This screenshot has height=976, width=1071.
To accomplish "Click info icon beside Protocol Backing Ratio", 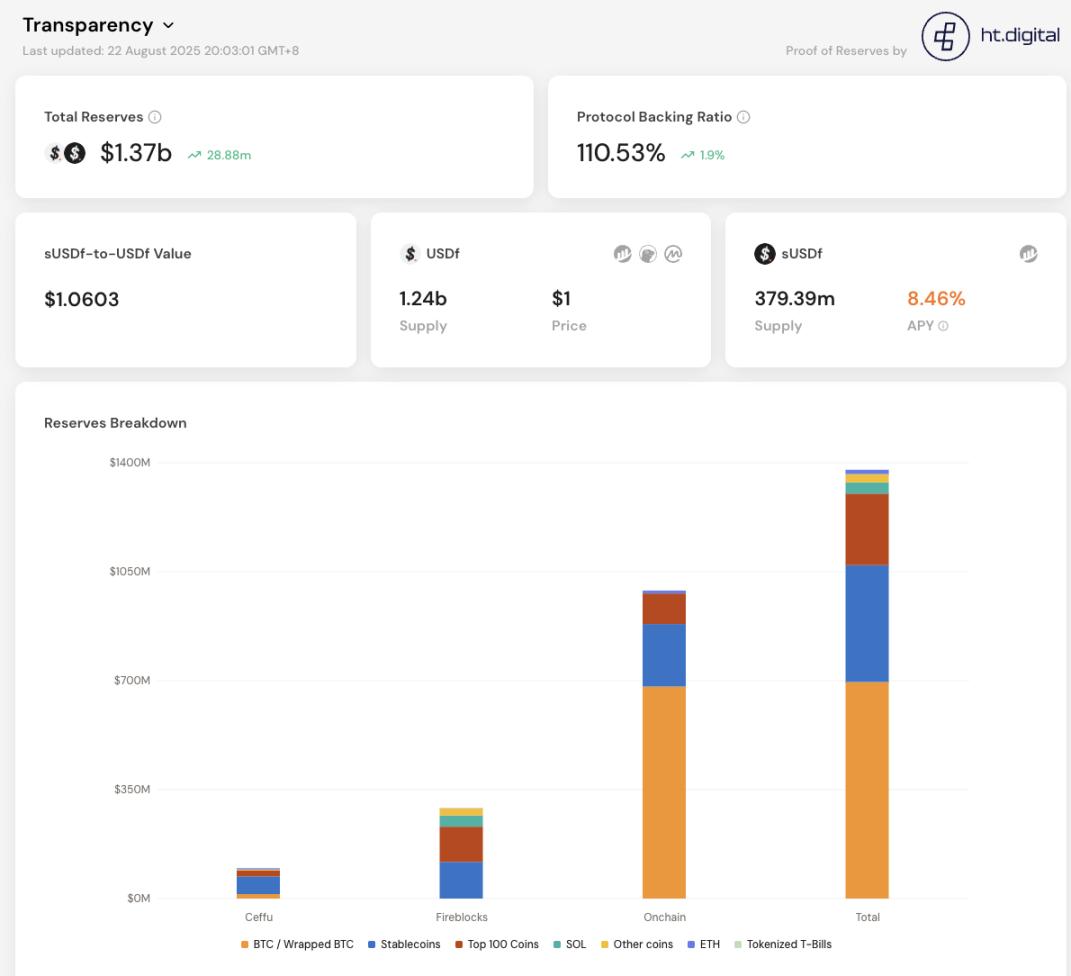I will pos(743,117).
